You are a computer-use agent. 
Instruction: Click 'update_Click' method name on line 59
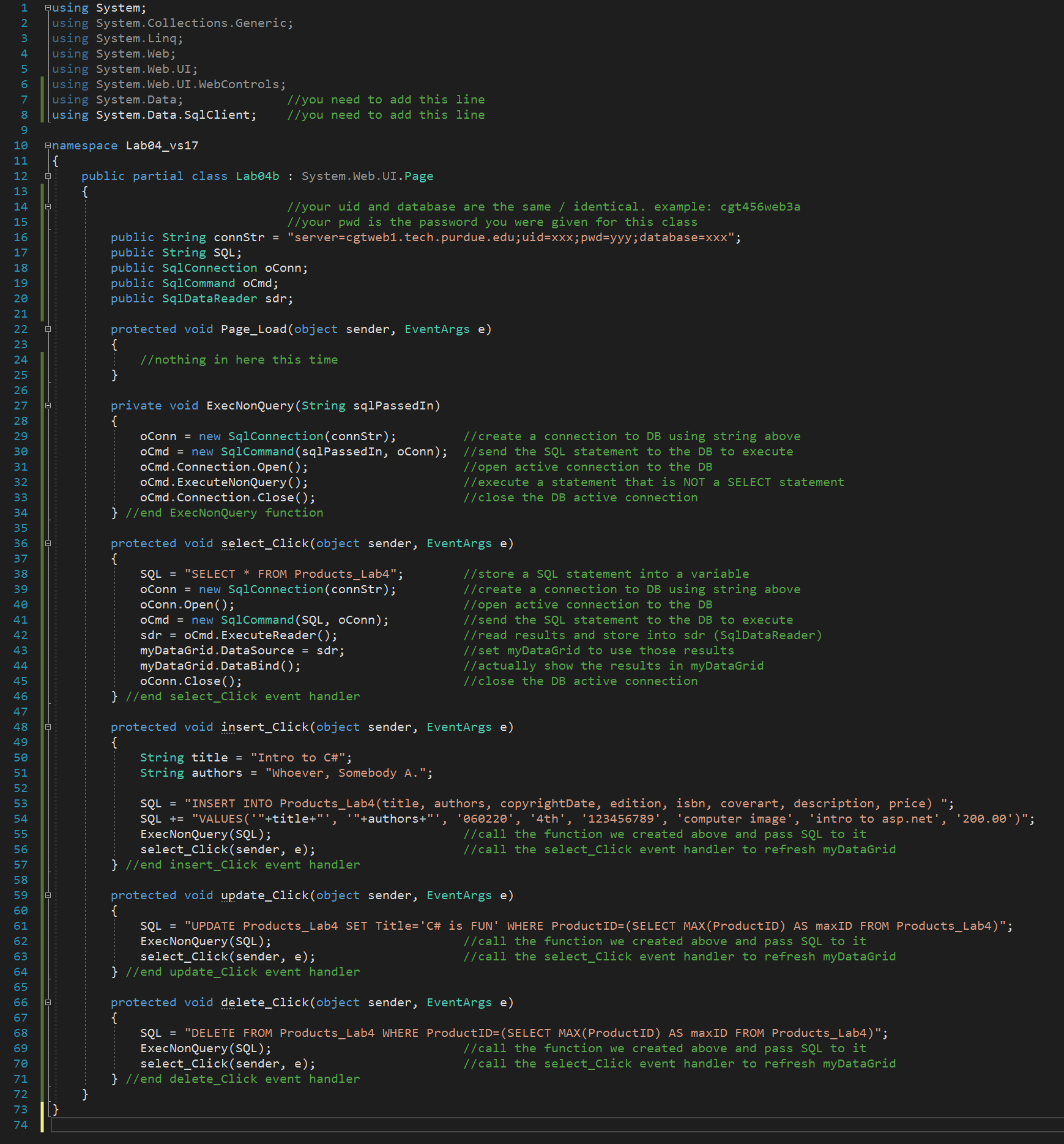tap(265, 895)
